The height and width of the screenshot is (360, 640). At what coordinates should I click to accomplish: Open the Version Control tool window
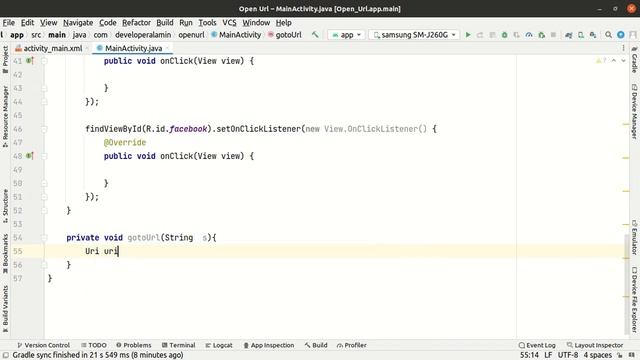(43, 345)
